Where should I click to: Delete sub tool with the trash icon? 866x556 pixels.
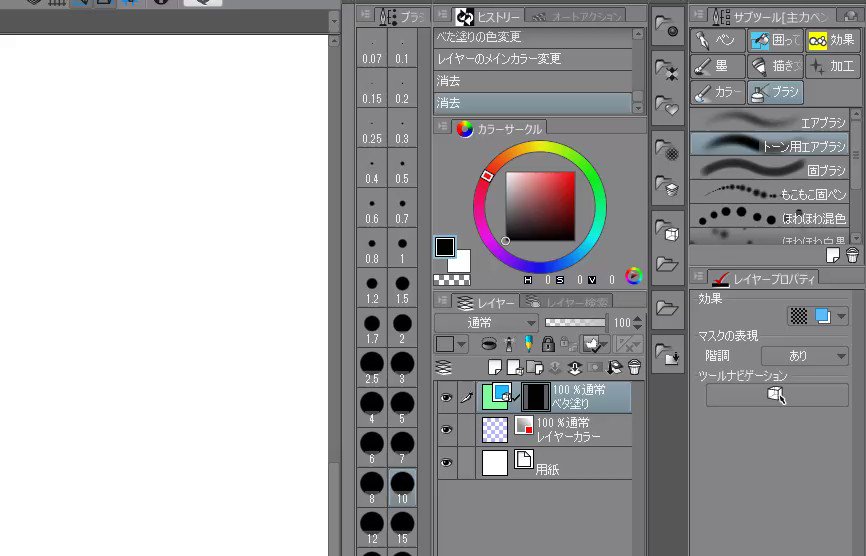click(852, 255)
